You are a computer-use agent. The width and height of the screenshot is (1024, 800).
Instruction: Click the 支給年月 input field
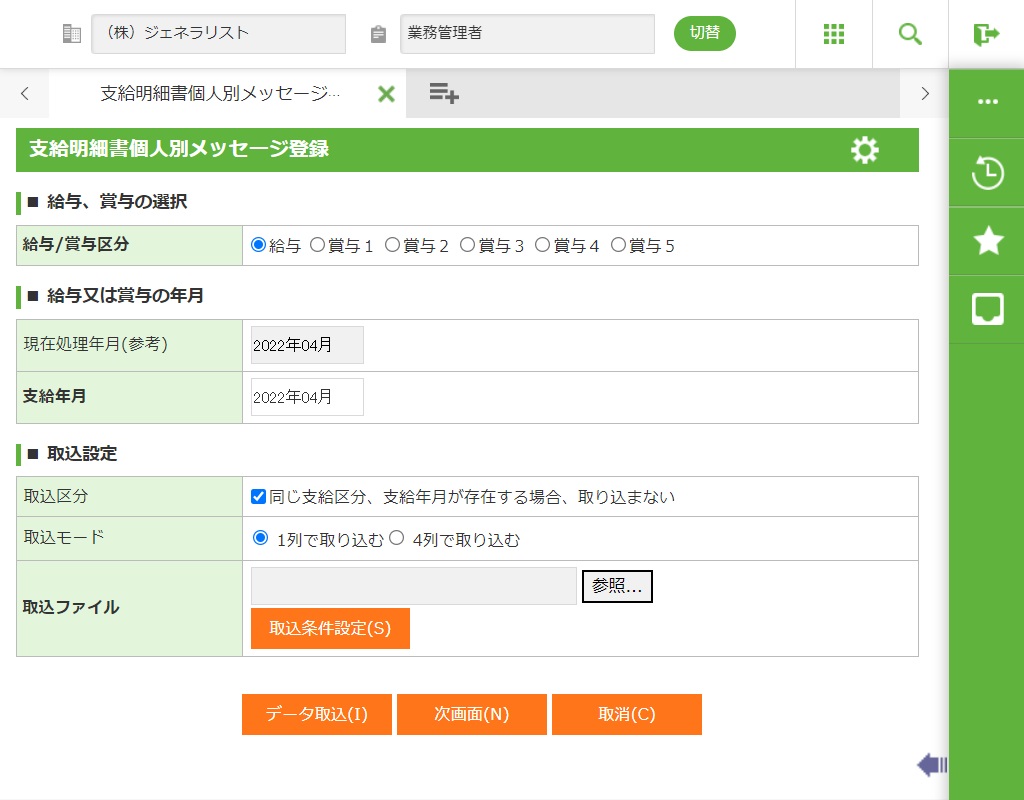click(307, 397)
